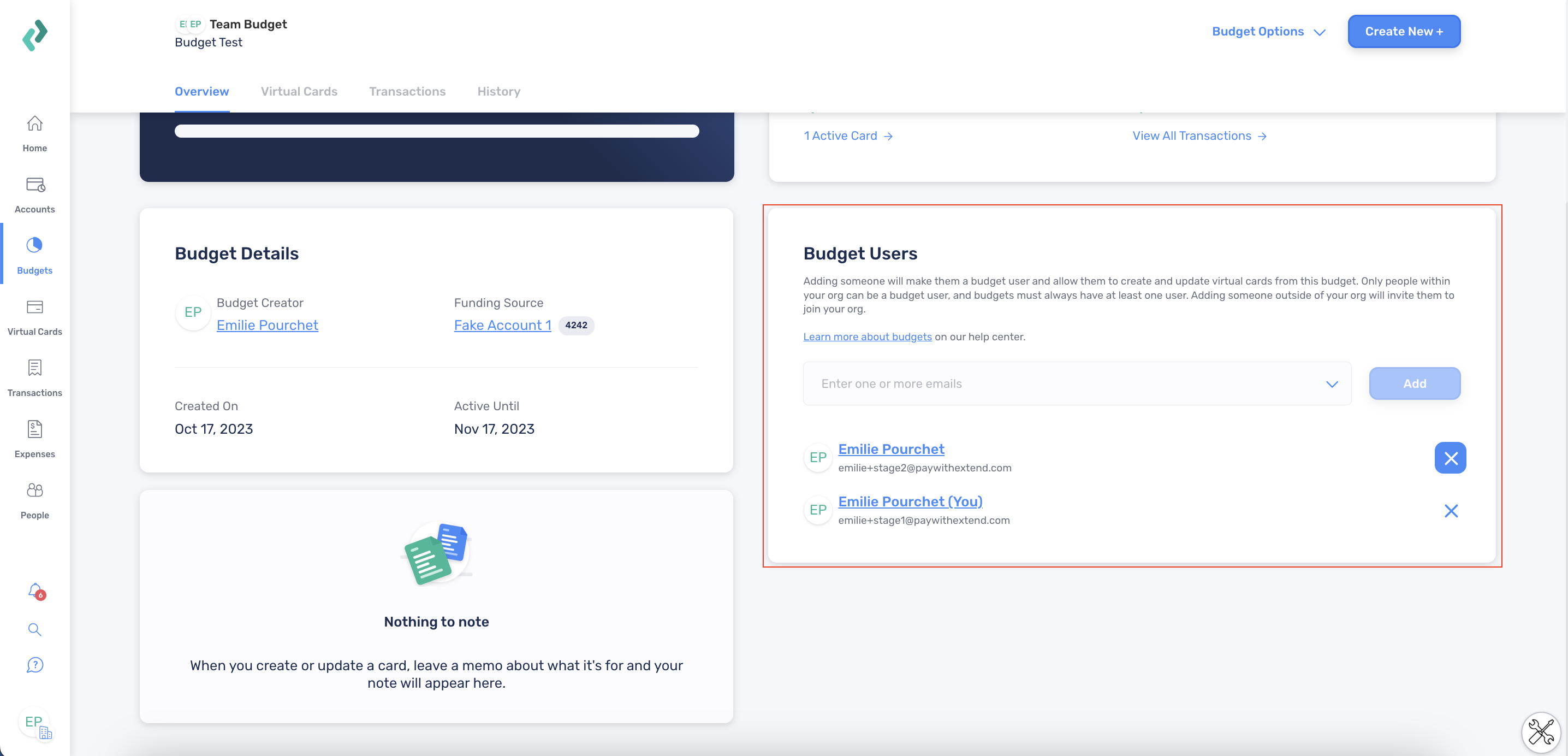Image resolution: width=1568 pixels, height=756 pixels.
Task: Remove Emilie Pourchet (You) from budget
Action: (1451, 511)
